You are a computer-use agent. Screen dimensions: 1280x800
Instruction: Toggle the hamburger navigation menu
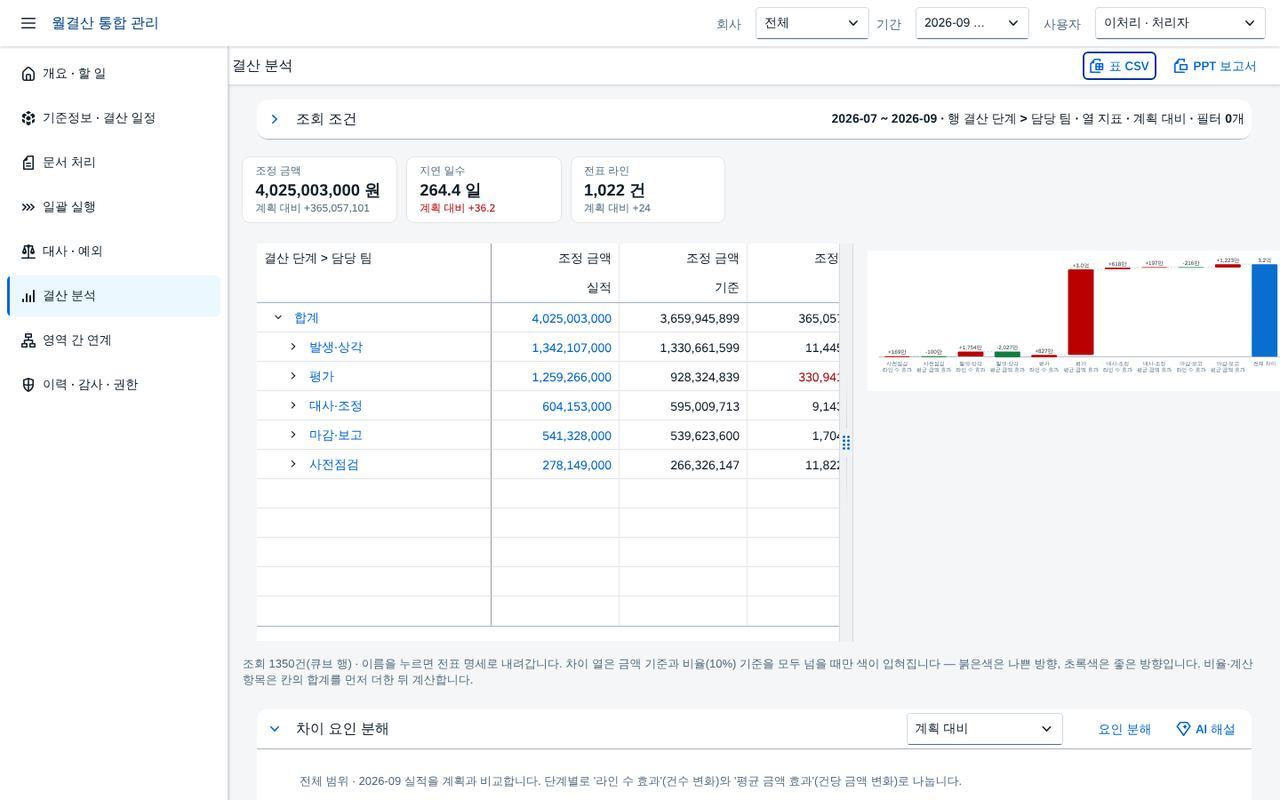click(28, 23)
